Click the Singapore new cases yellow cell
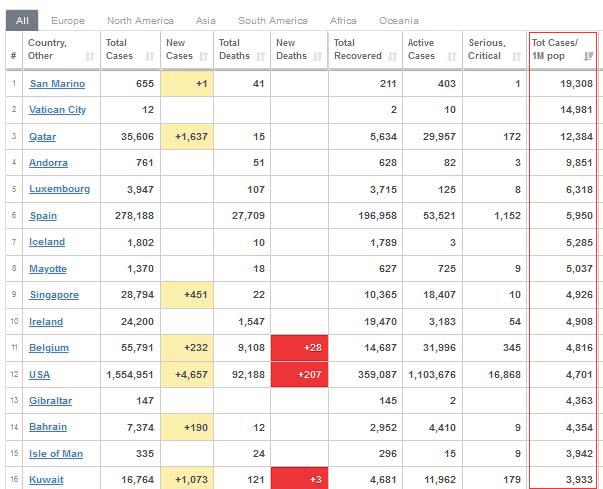603x489 pixels. tap(187, 295)
